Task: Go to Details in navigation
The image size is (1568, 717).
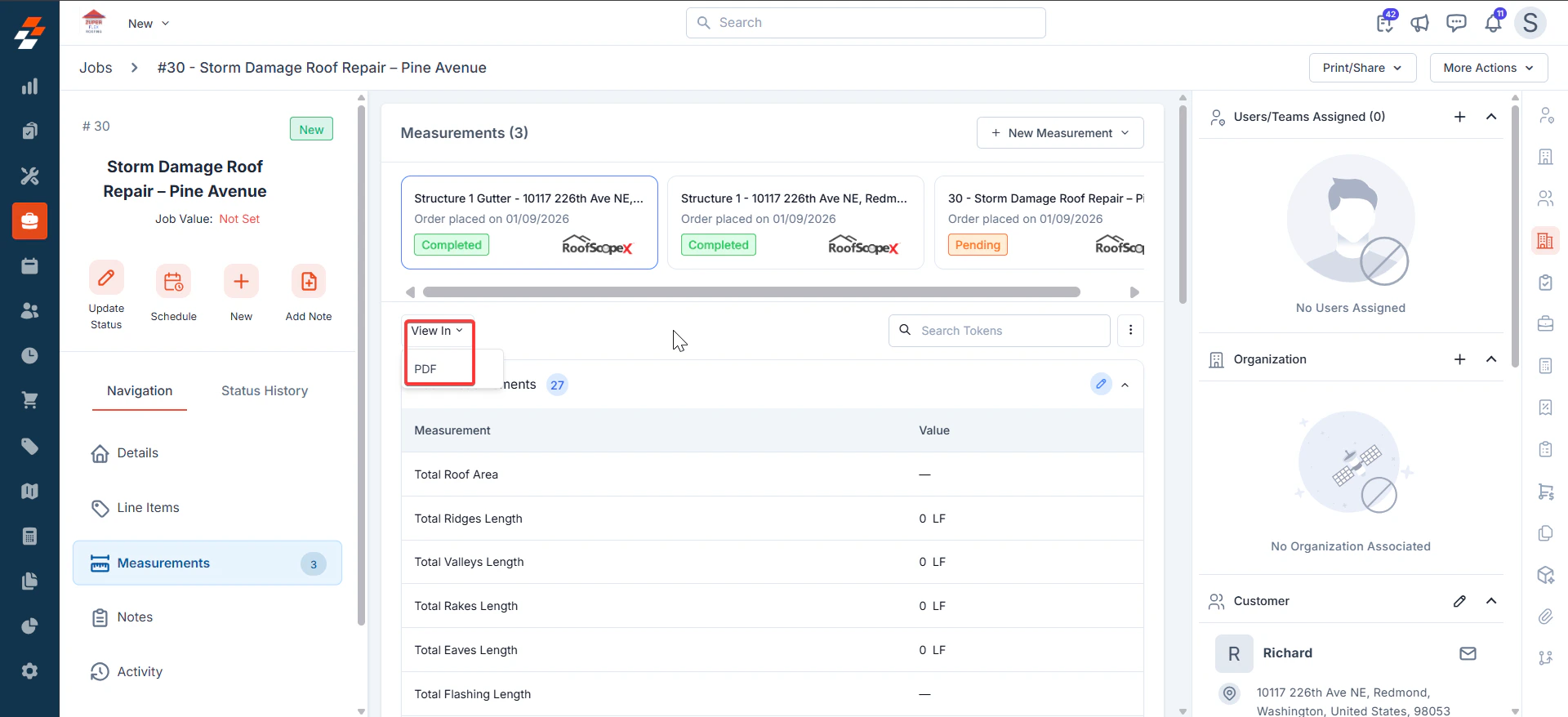Action: pyautogui.click(x=207, y=453)
